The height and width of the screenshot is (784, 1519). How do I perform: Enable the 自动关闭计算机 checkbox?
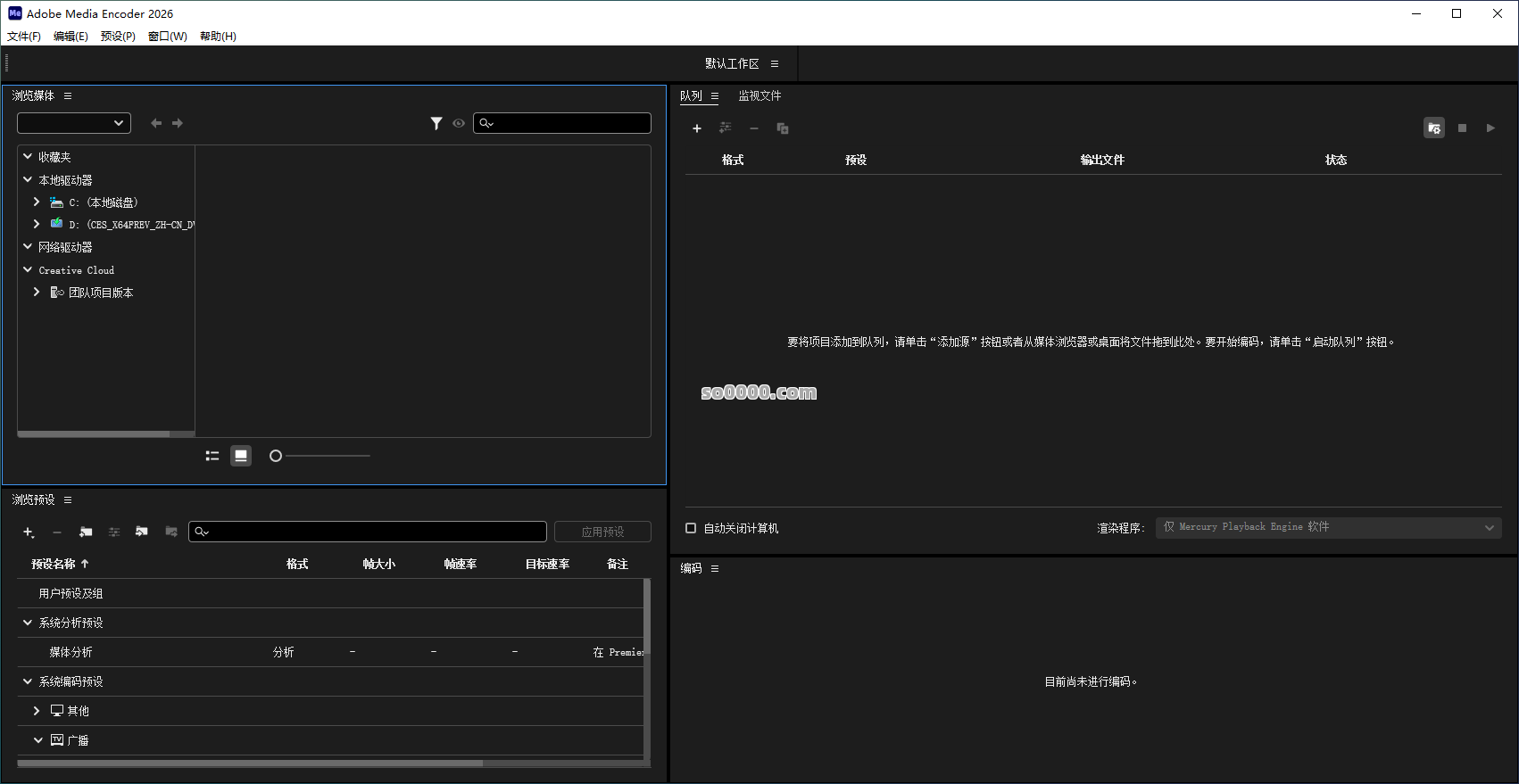(691, 528)
